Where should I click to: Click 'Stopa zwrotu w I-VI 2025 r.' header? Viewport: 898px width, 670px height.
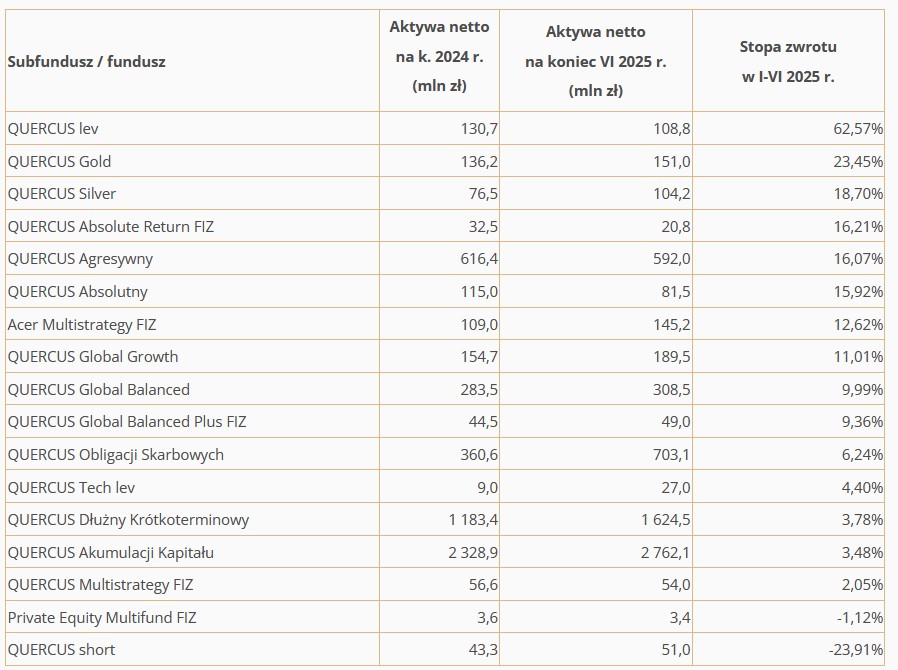pos(788,61)
